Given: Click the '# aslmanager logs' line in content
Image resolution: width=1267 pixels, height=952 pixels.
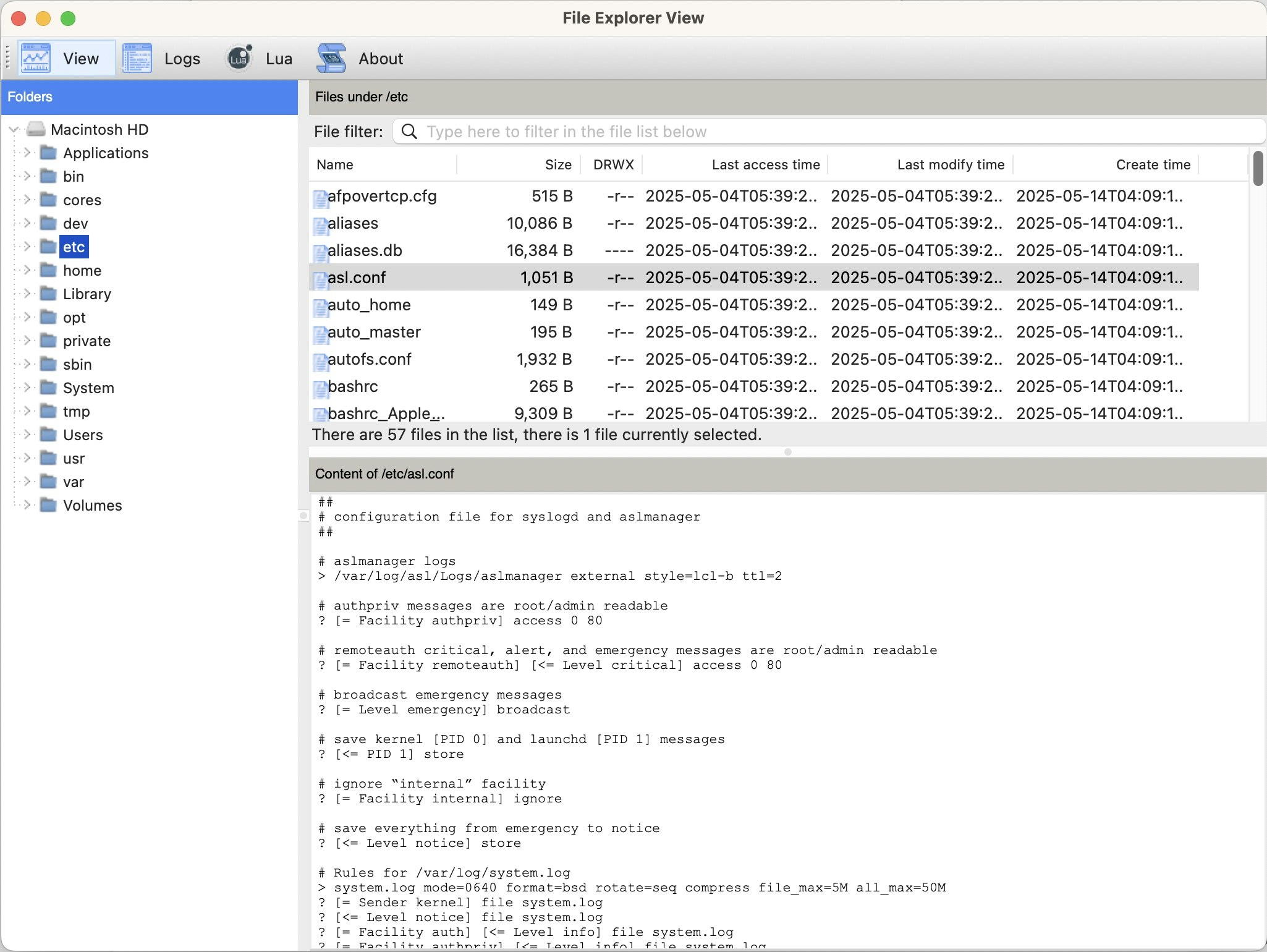Looking at the screenshot, I should (x=388, y=561).
